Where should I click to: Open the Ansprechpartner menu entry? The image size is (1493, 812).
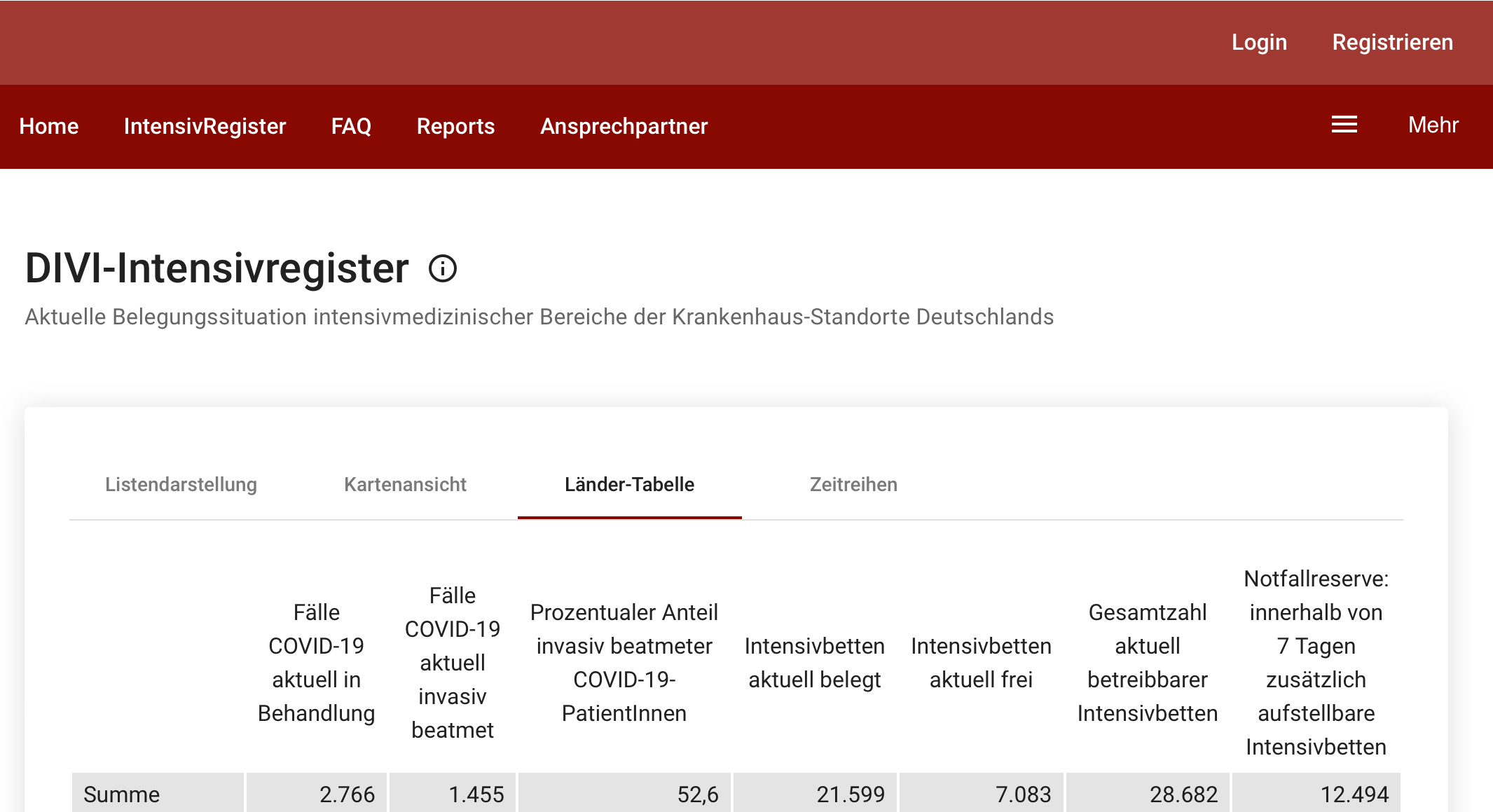pyautogui.click(x=624, y=126)
